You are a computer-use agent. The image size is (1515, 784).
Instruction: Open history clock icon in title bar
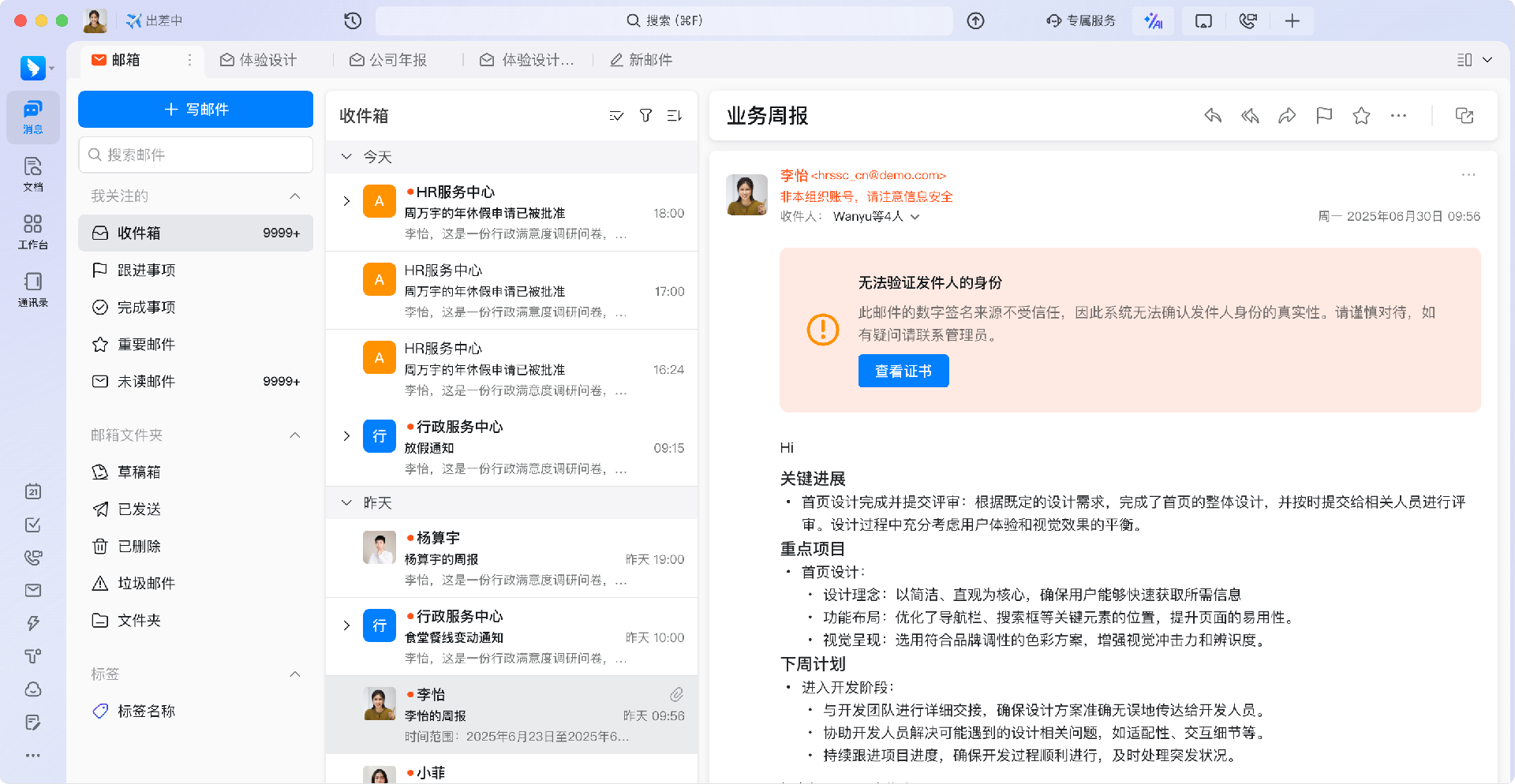tap(353, 21)
